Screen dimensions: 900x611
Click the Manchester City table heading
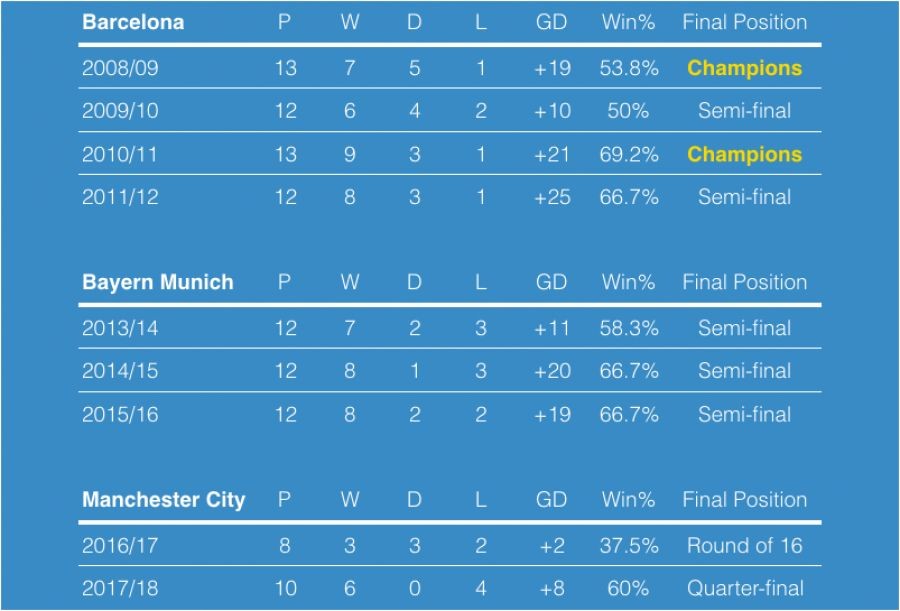pos(163,500)
